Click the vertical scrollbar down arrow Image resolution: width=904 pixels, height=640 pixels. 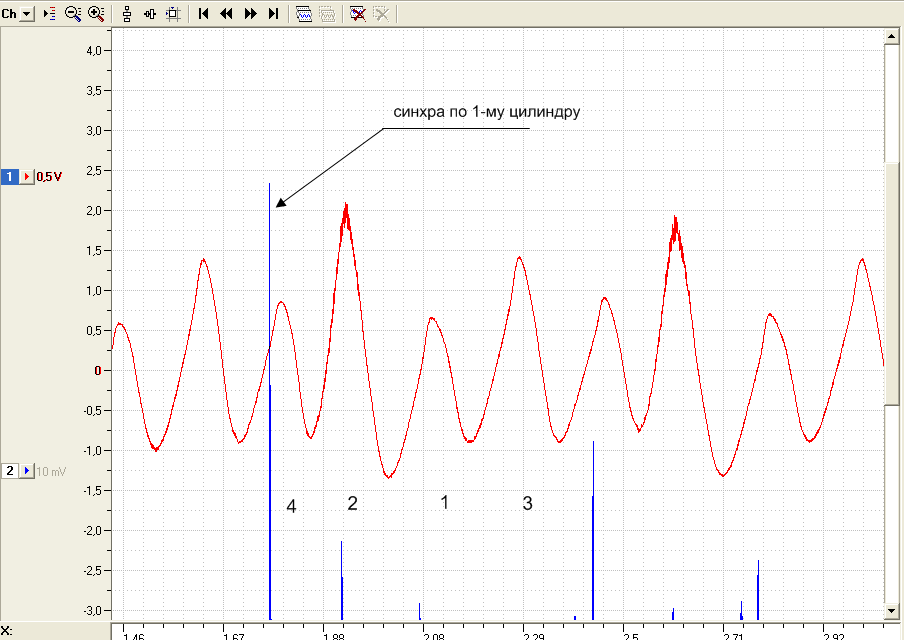click(891, 611)
